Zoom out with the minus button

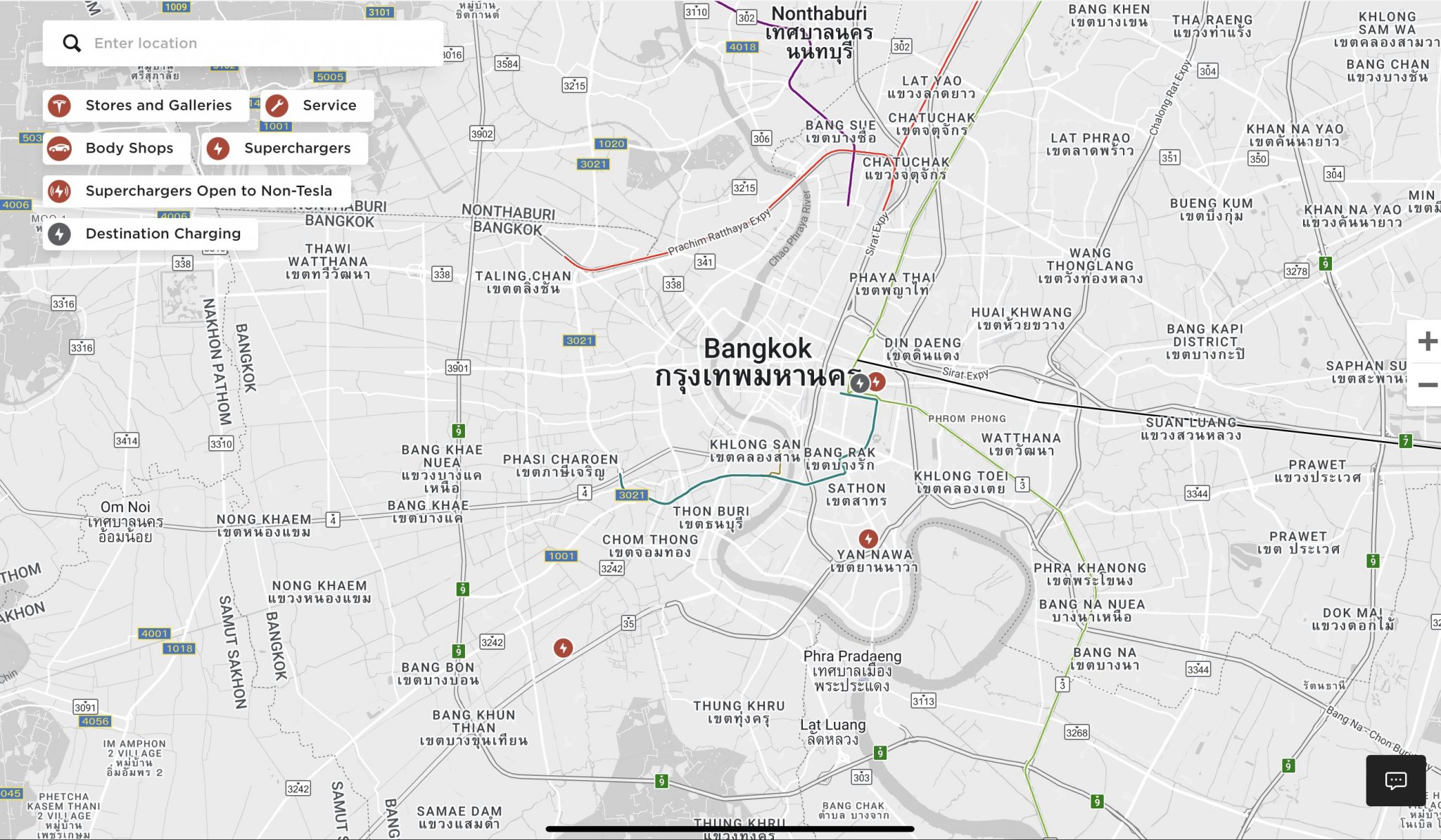1427,385
